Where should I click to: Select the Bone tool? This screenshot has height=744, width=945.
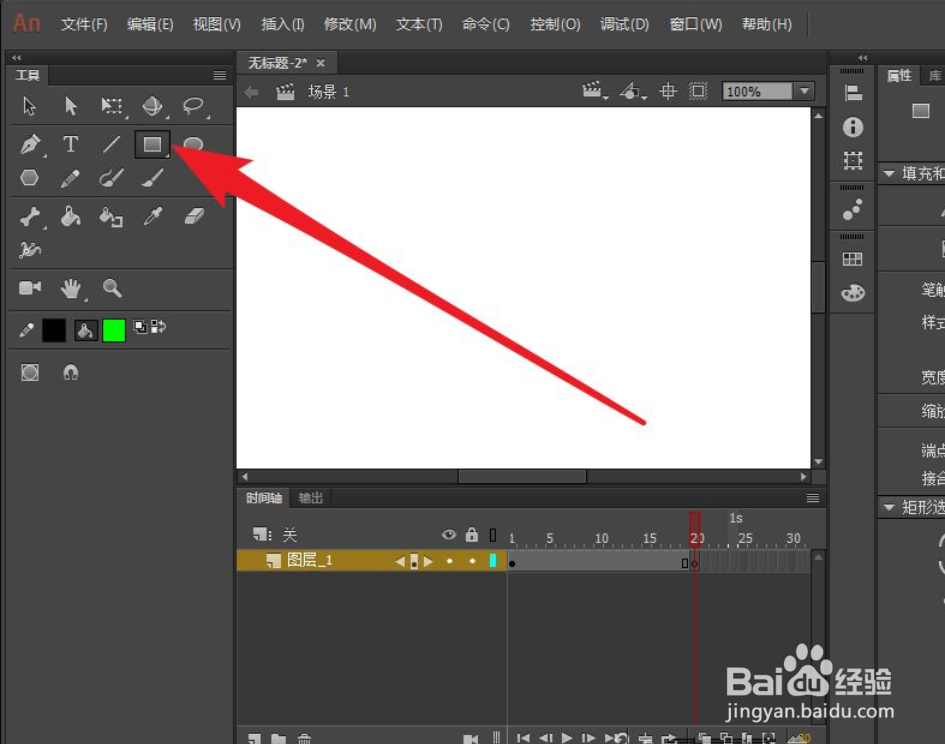(30, 216)
